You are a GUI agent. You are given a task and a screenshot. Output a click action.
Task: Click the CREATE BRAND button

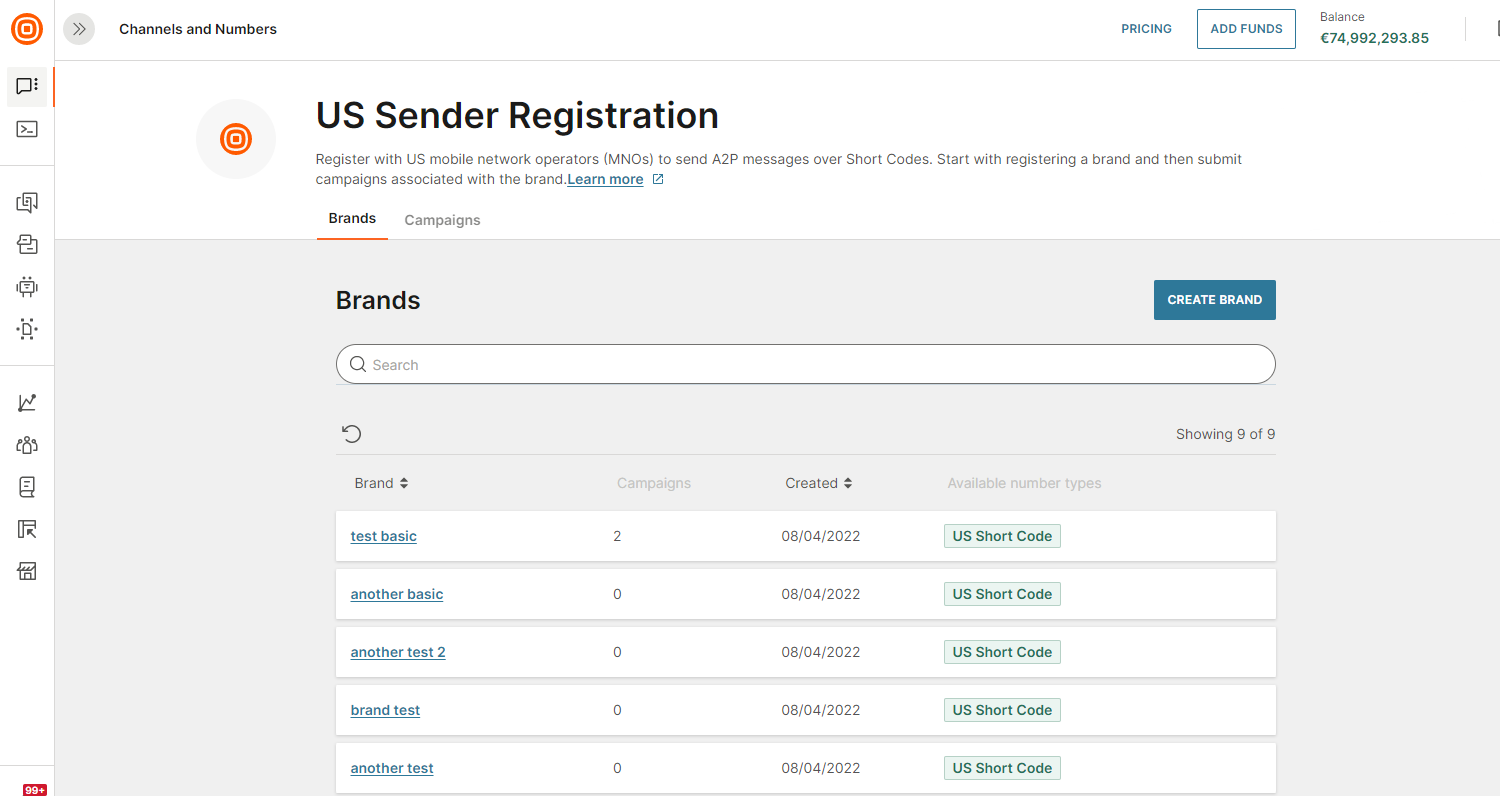(1214, 300)
